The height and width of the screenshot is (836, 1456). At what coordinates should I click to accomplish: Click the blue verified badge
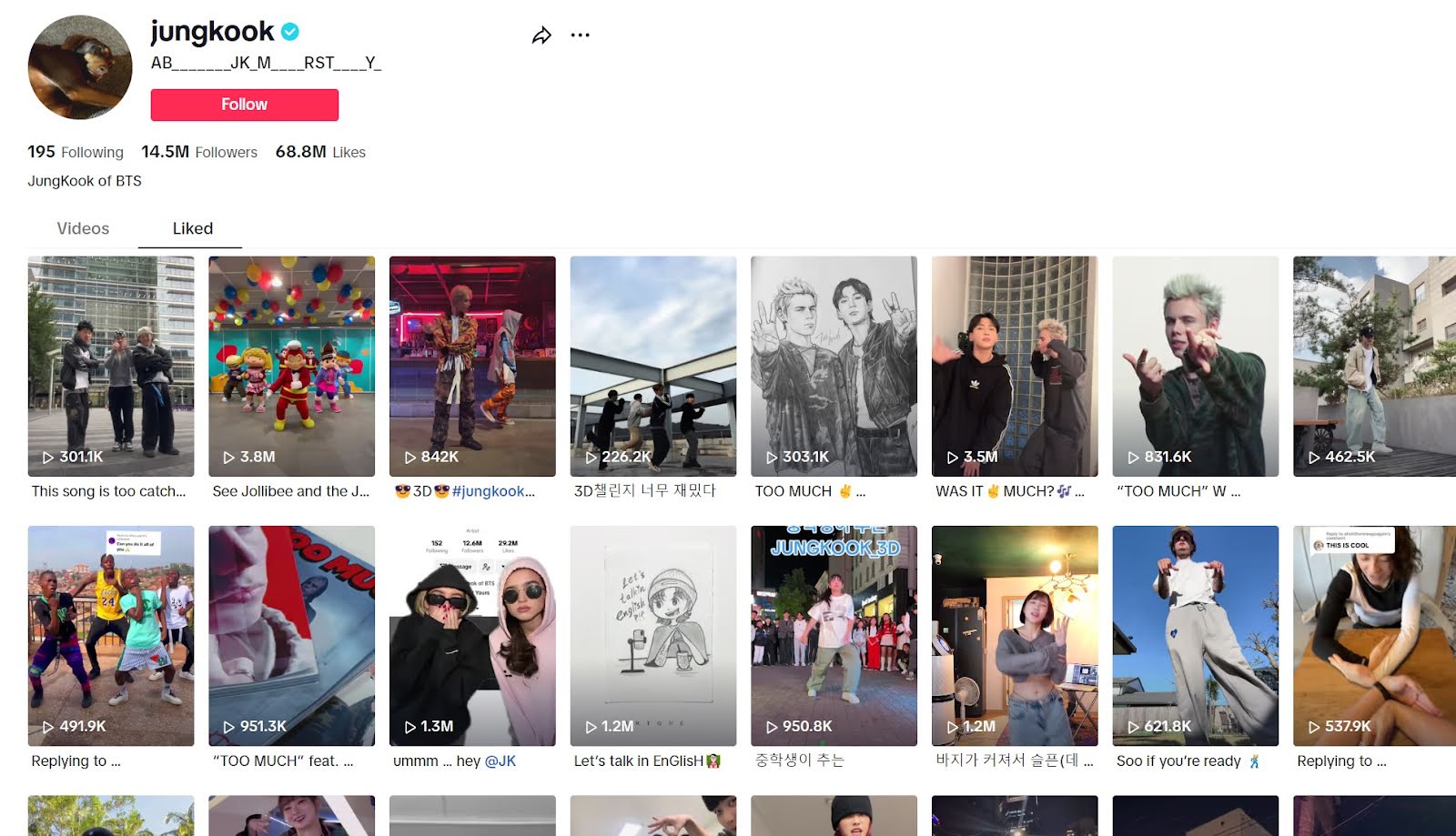coord(290,32)
